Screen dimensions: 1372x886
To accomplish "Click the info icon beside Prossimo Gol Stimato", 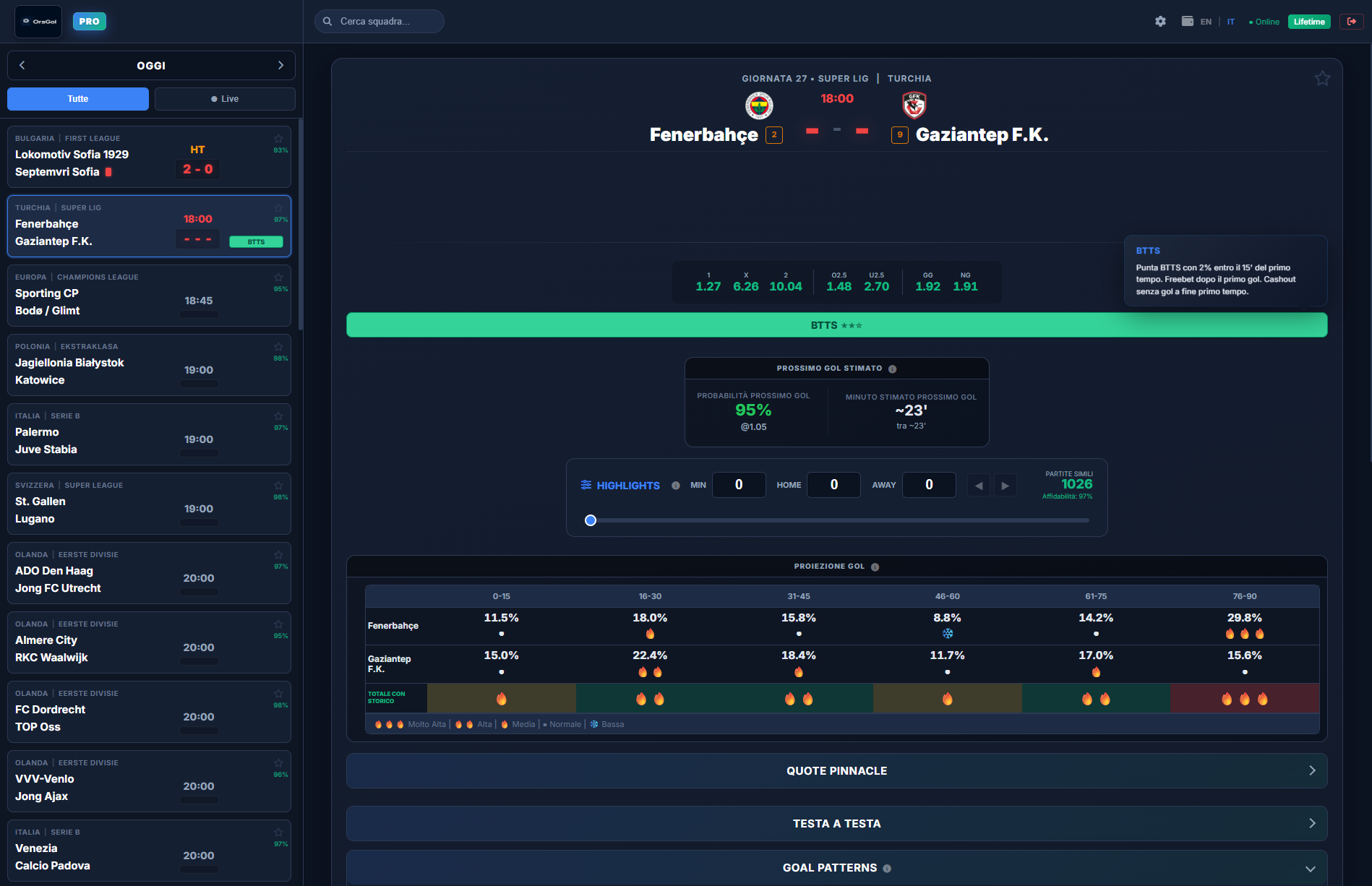I will point(893,369).
